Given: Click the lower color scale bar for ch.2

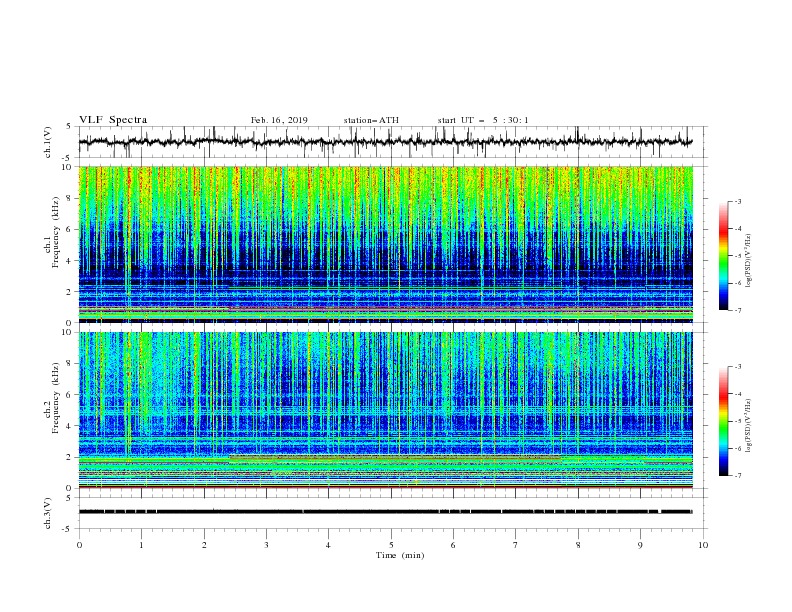Looking at the screenshot, I should click(x=723, y=421).
